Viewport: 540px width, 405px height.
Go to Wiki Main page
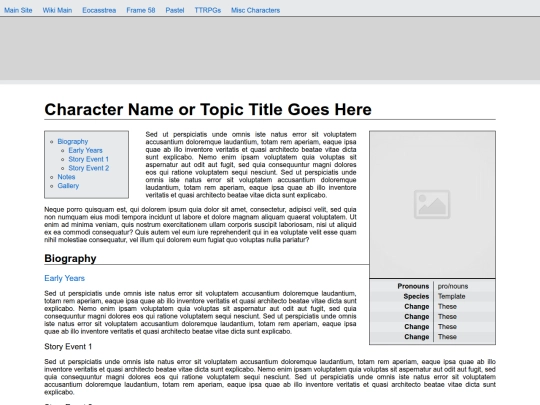pyautogui.click(x=57, y=10)
